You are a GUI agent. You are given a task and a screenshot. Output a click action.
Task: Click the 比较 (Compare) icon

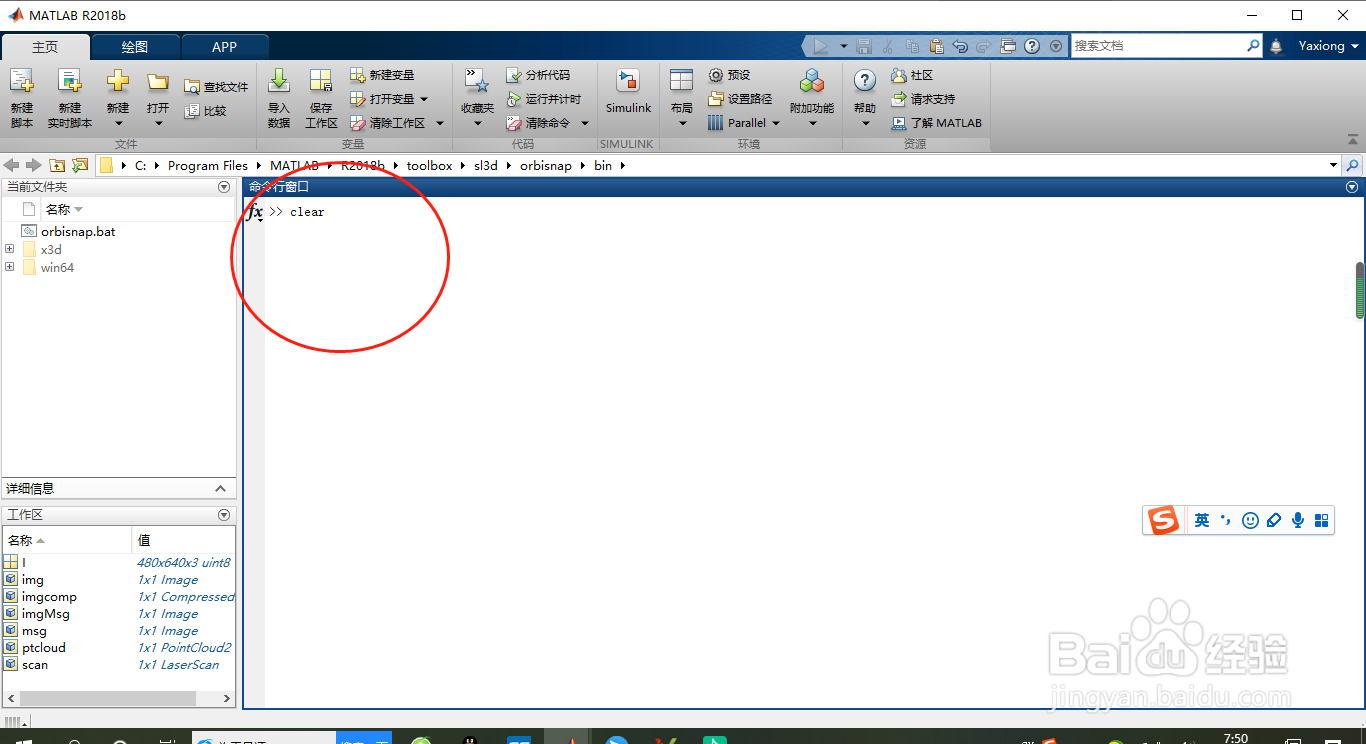click(192, 111)
